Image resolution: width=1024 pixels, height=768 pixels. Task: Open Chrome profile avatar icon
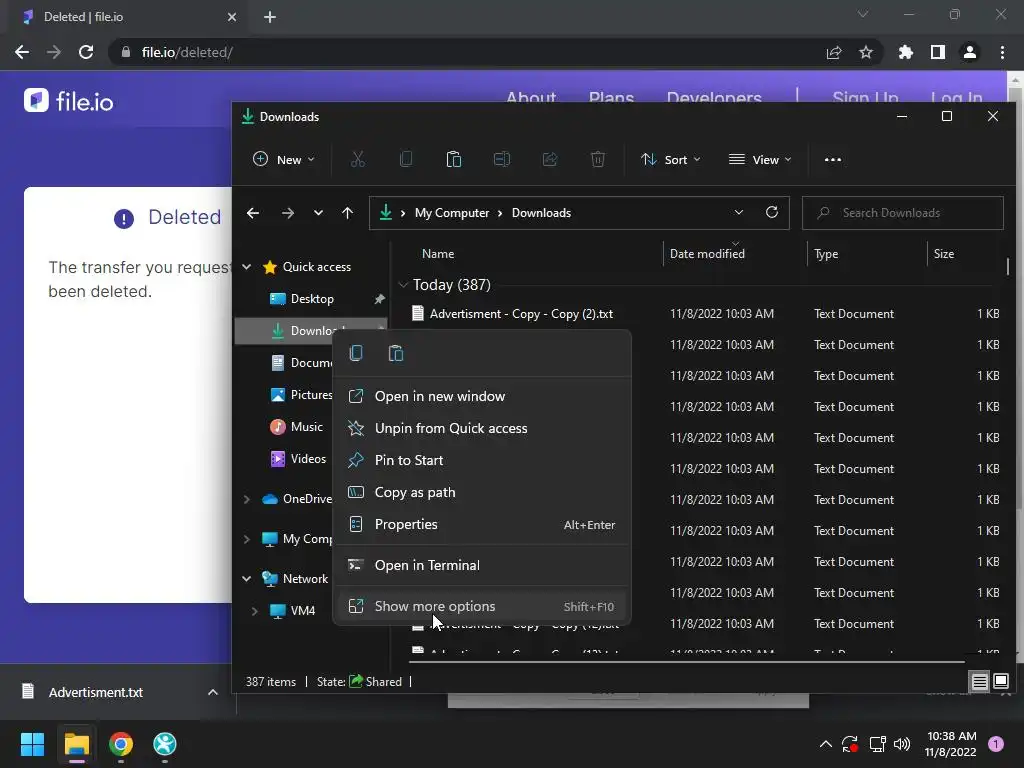click(970, 52)
